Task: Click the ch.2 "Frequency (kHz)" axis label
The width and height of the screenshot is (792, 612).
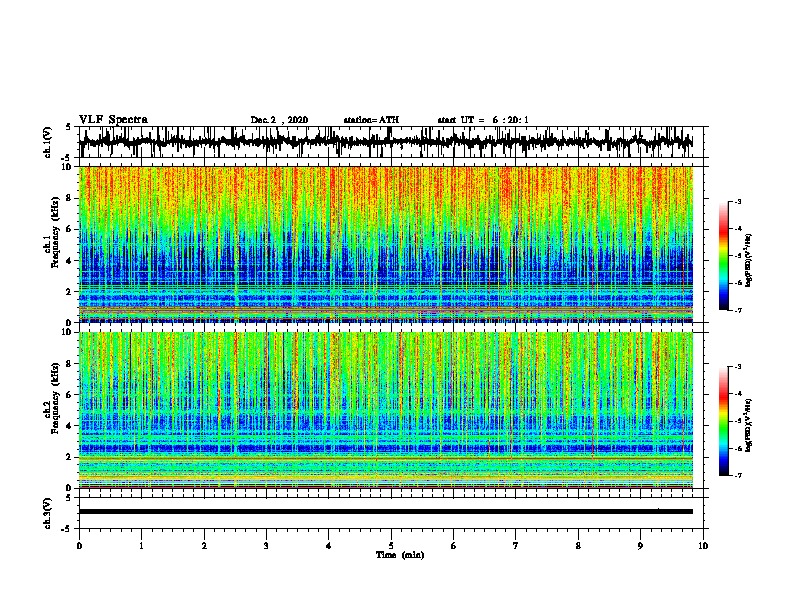Action: [x=55, y=398]
